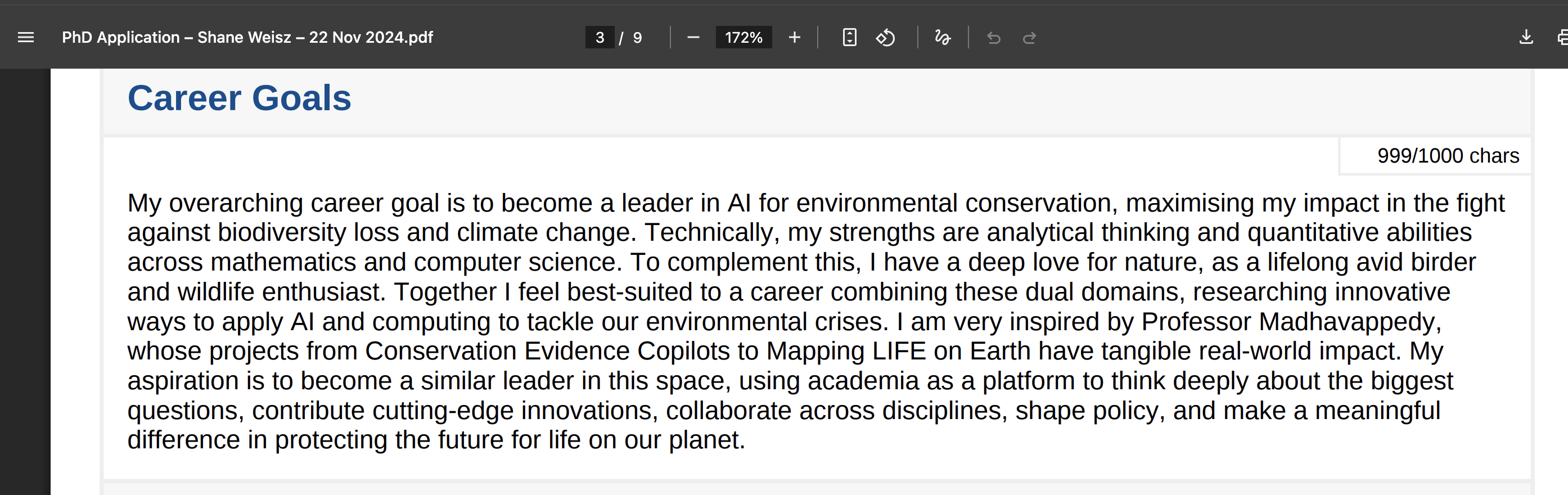This screenshot has height=495, width=1568.
Task: Click the PhD Application filename title
Action: pyautogui.click(x=247, y=37)
